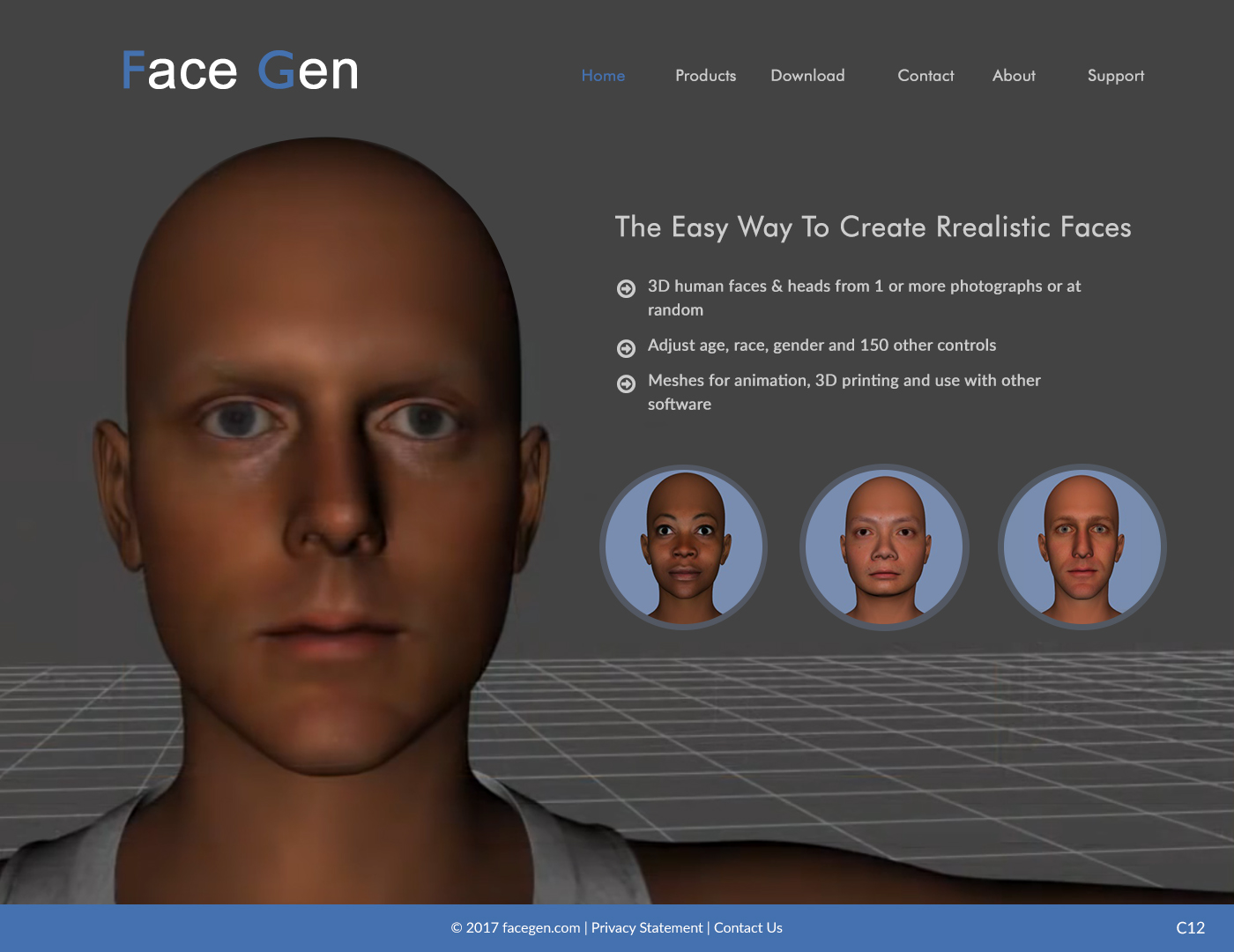The width and height of the screenshot is (1234, 952).
Task: Click the "Easy Way To Create" headline
Action: tap(873, 227)
